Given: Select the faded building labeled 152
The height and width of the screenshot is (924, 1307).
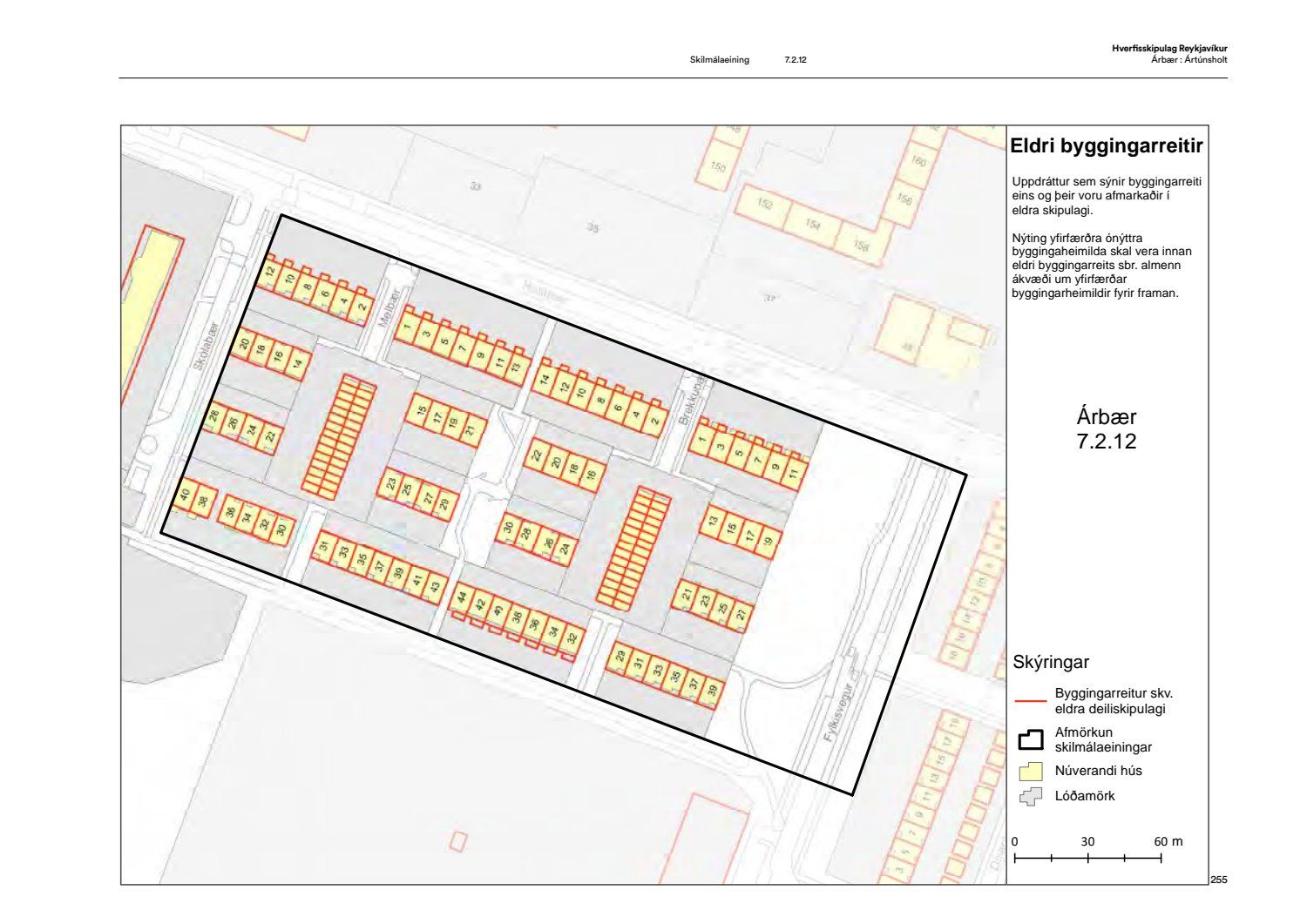Looking at the screenshot, I should pos(764,204).
